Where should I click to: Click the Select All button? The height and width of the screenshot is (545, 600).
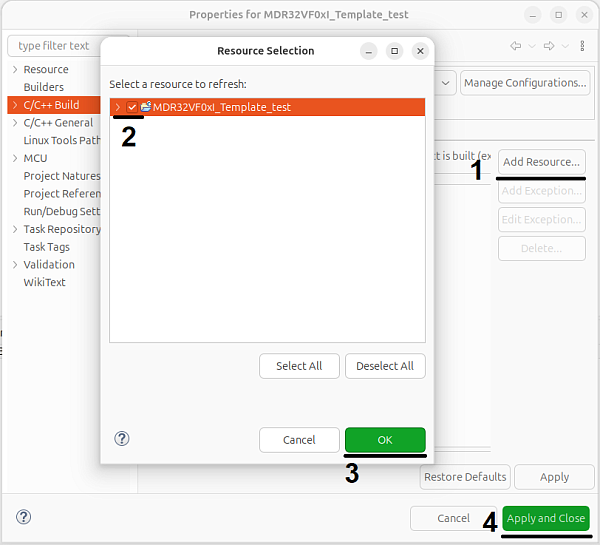(x=299, y=366)
